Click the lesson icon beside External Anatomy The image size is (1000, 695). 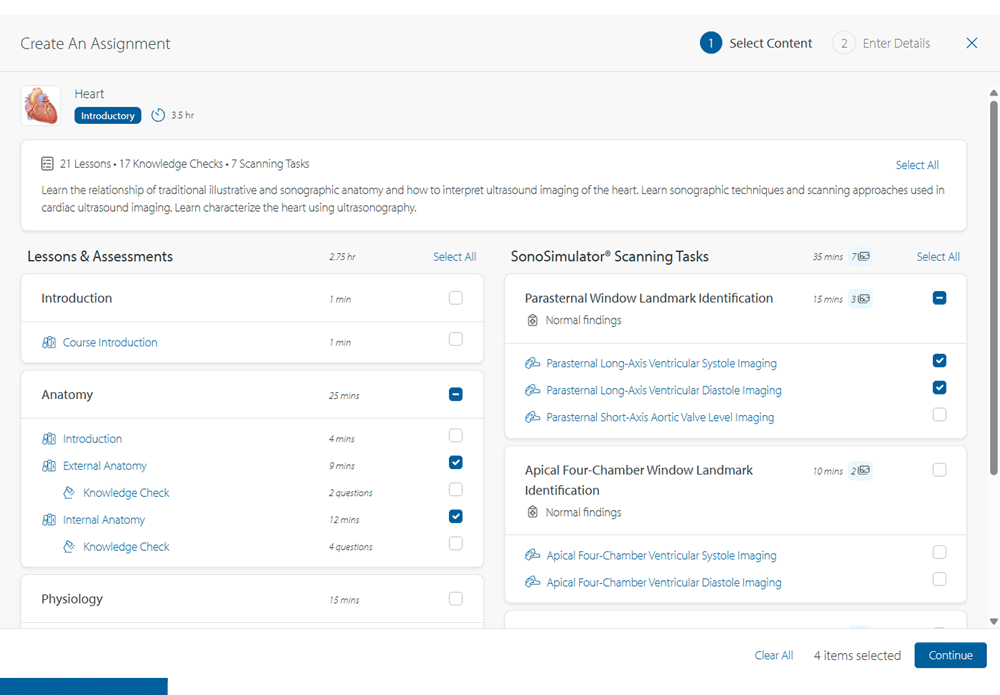[49, 466]
